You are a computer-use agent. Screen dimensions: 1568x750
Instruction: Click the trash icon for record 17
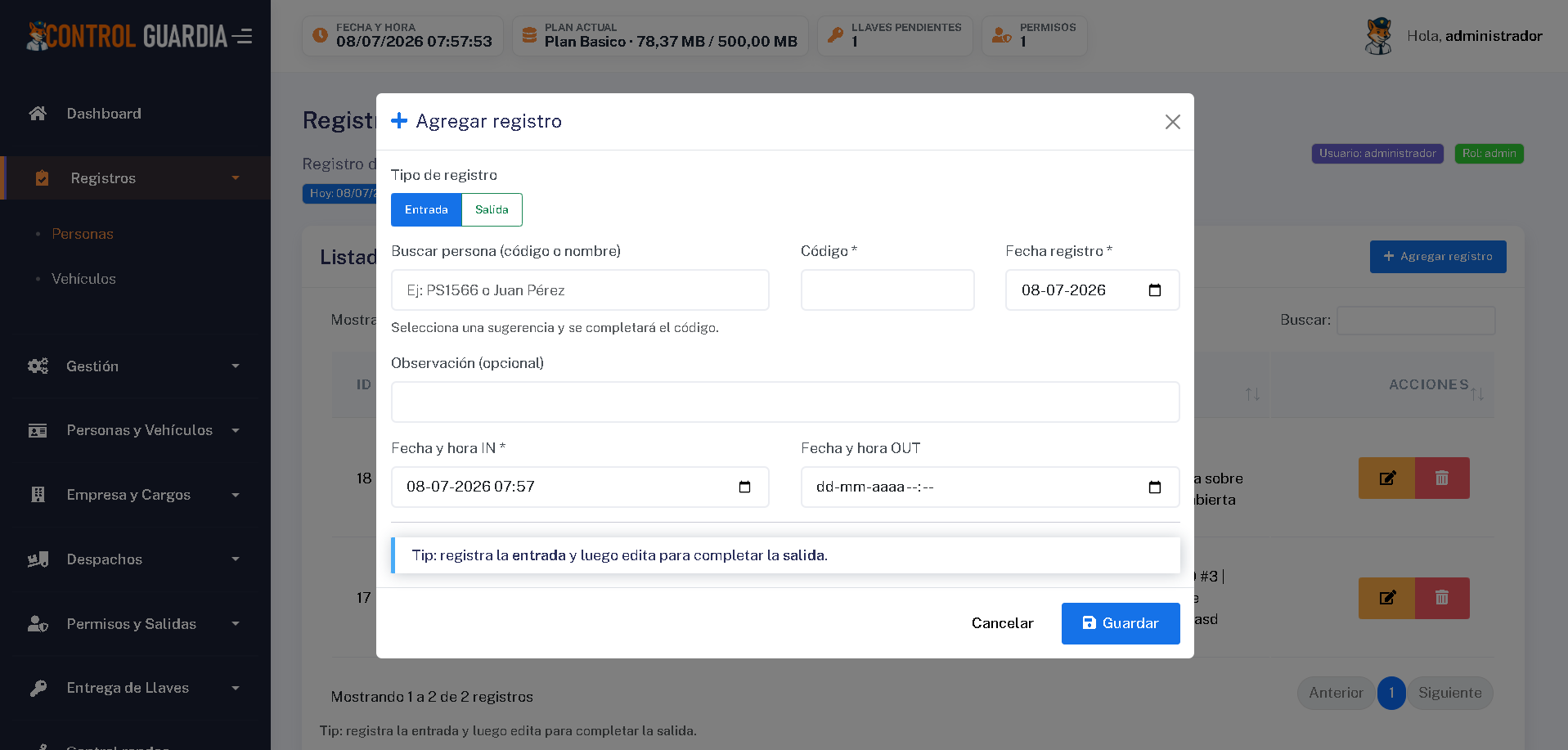point(1442,598)
